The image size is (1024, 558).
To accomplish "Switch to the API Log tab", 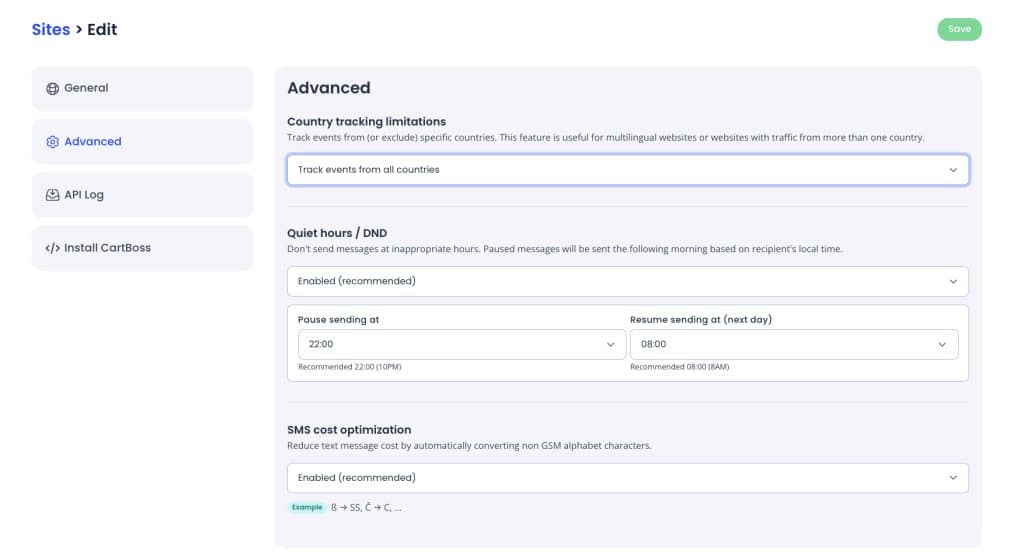I will [x=142, y=195].
